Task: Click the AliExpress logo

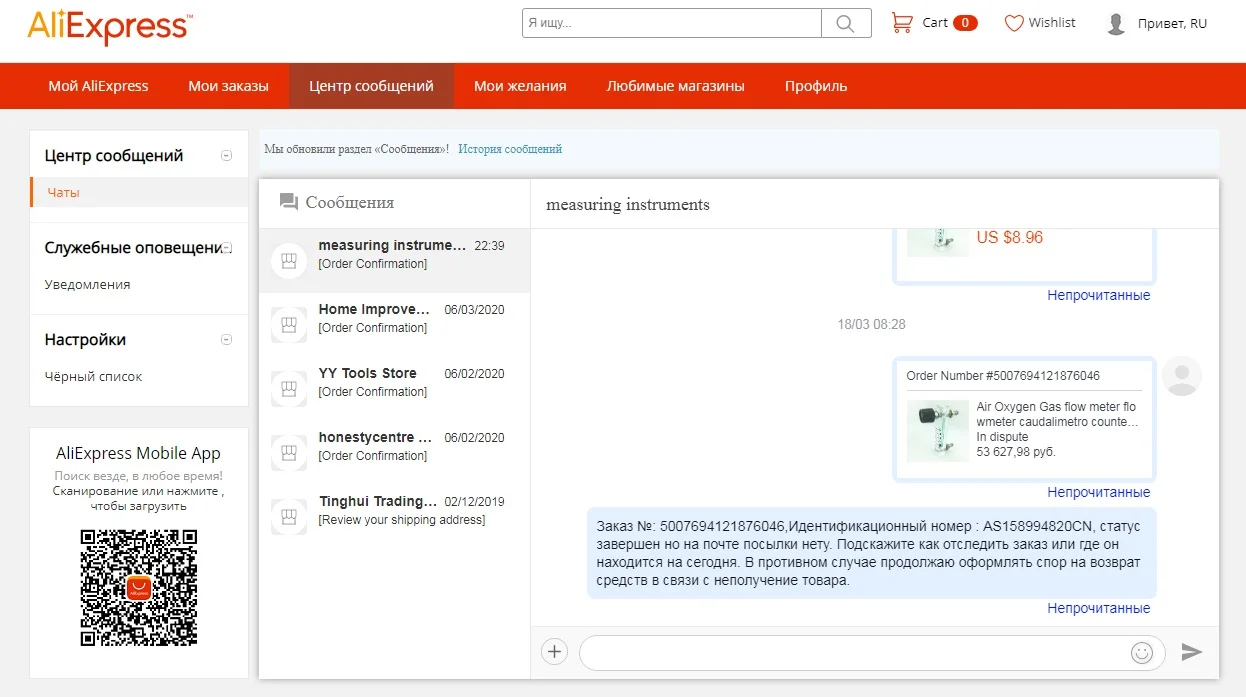Action: [110, 27]
